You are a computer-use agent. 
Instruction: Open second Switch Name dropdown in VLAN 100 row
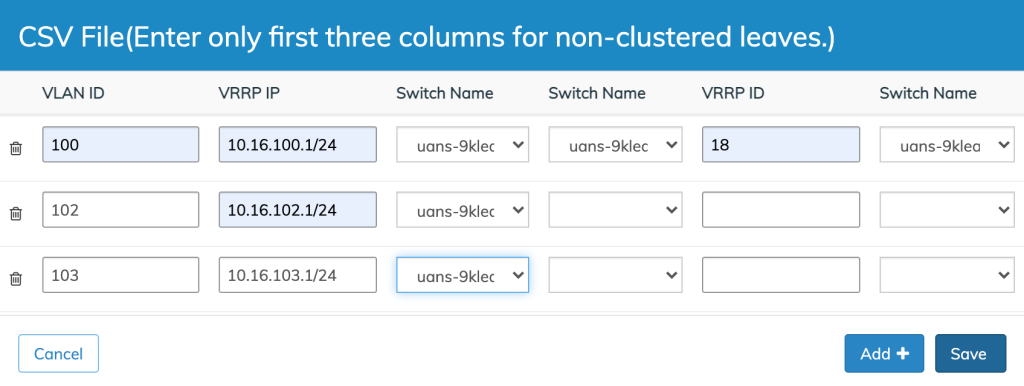pyautogui.click(x=615, y=144)
